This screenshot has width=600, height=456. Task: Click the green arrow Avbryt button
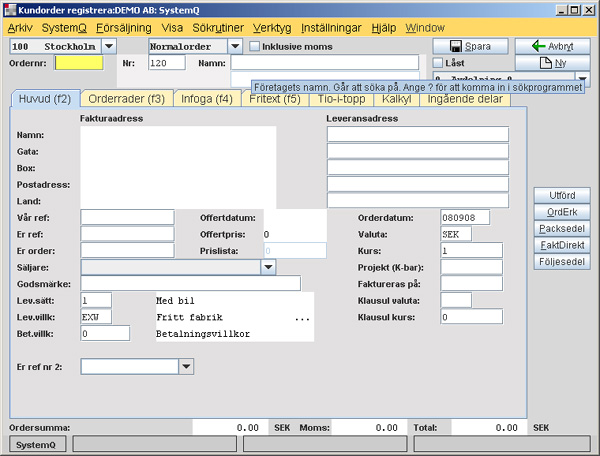(x=552, y=46)
